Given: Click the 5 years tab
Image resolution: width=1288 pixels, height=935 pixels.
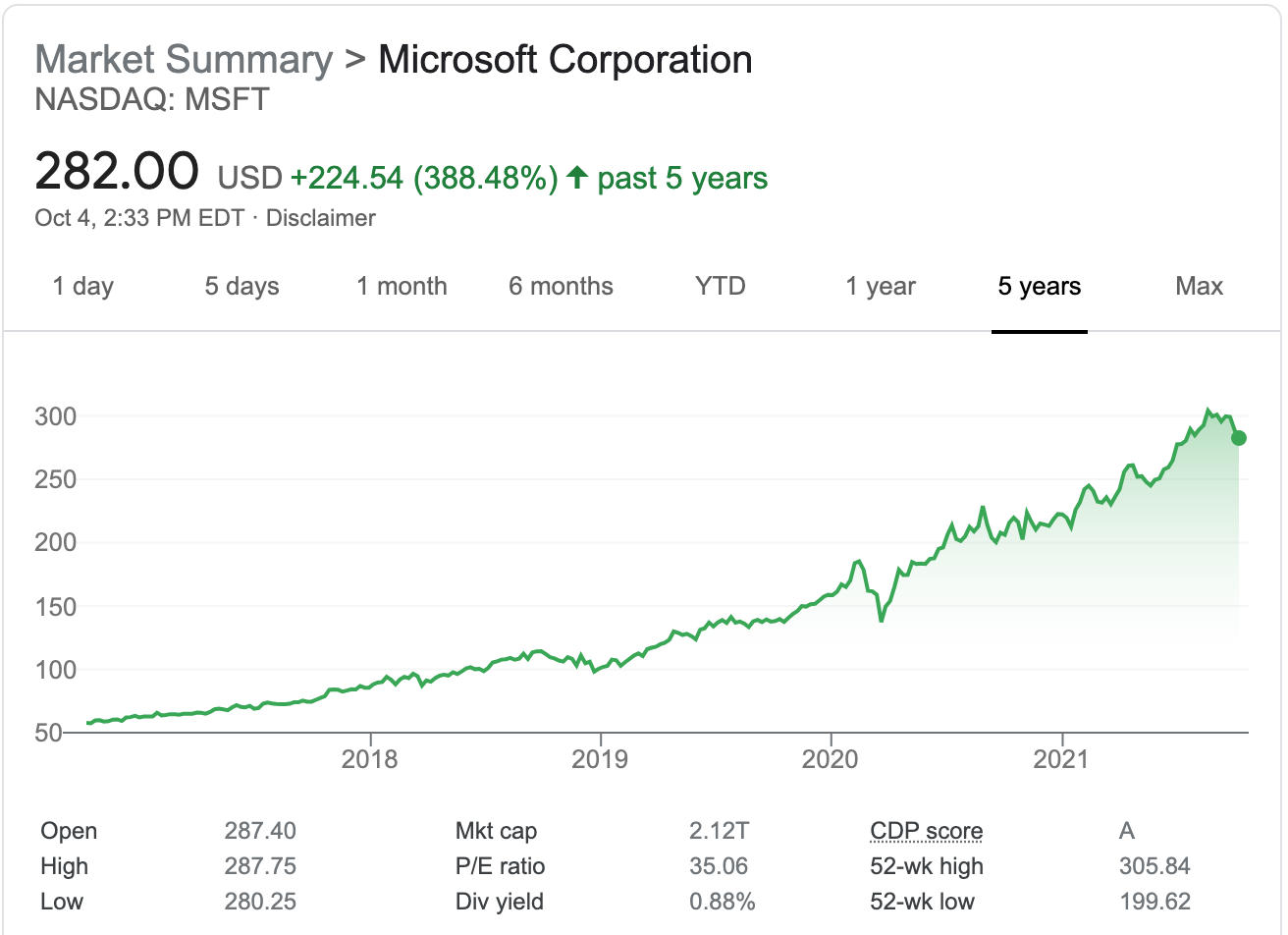Looking at the screenshot, I should point(1040,287).
